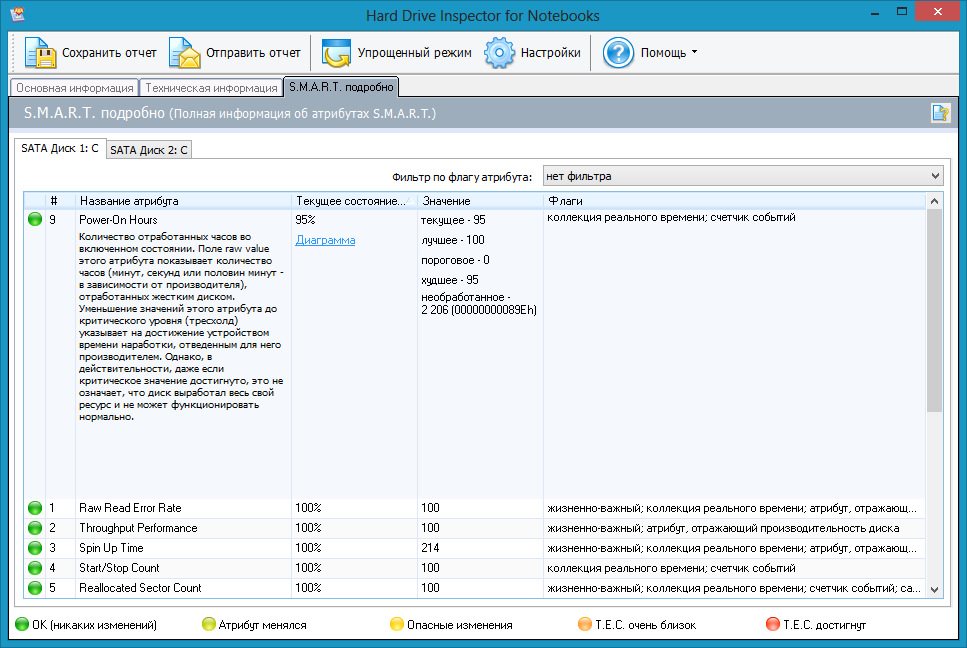Open the Диаграмма link for Power-On Hours

(325, 240)
